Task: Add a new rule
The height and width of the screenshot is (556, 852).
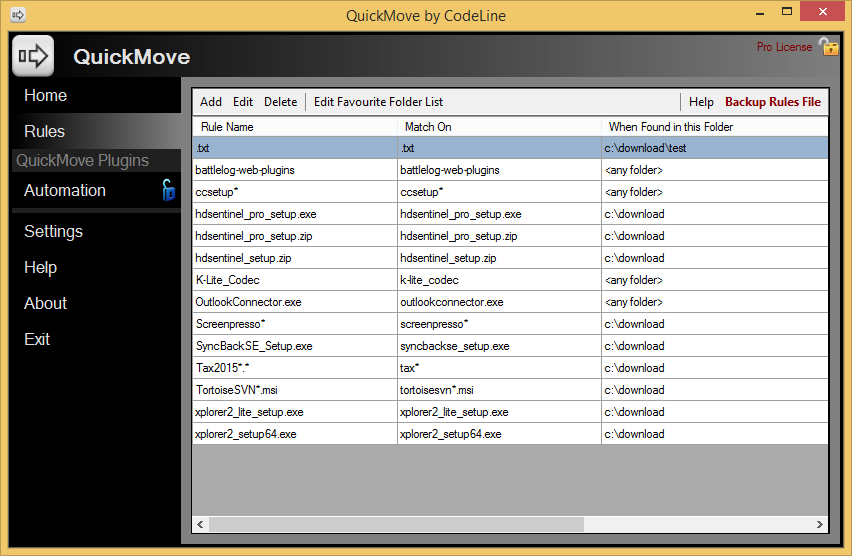Action: pos(211,102)
